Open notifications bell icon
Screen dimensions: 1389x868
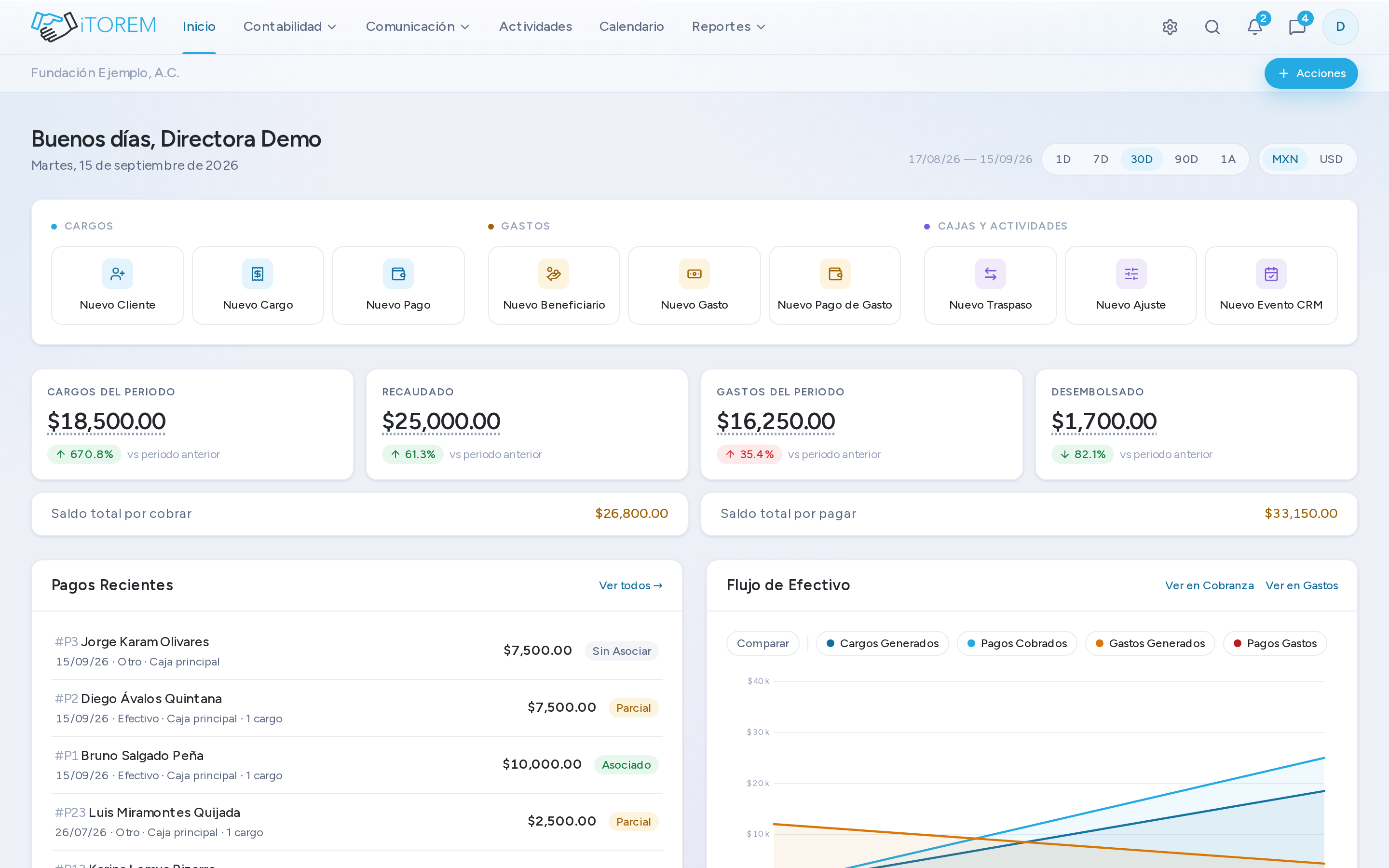(1255, 27)
